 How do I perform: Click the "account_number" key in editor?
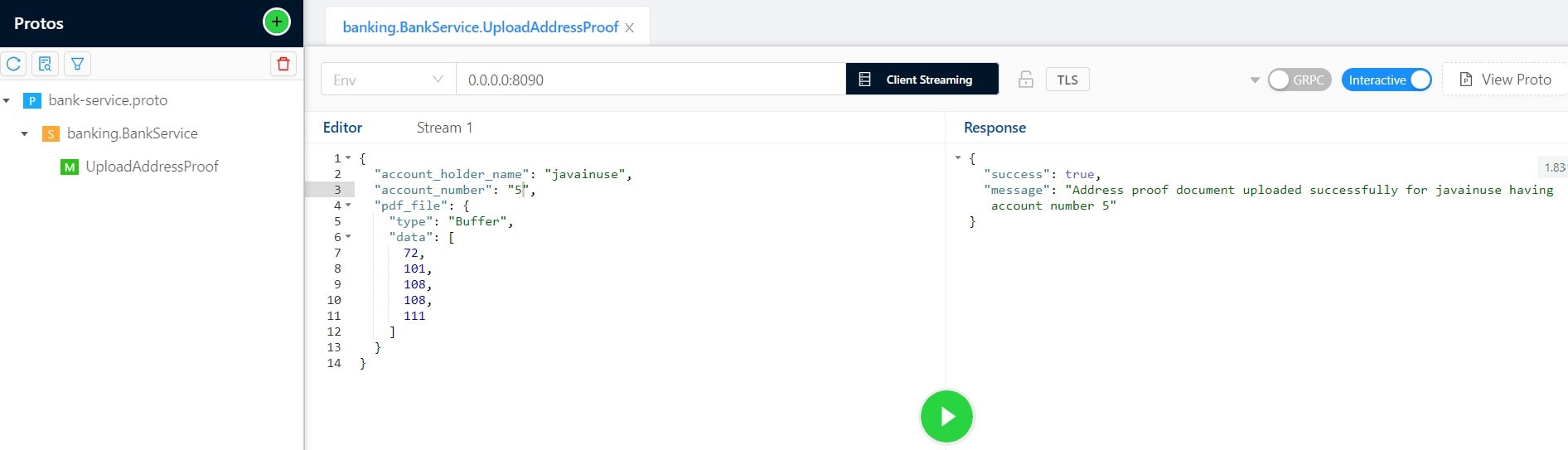(x=433, y=190)
